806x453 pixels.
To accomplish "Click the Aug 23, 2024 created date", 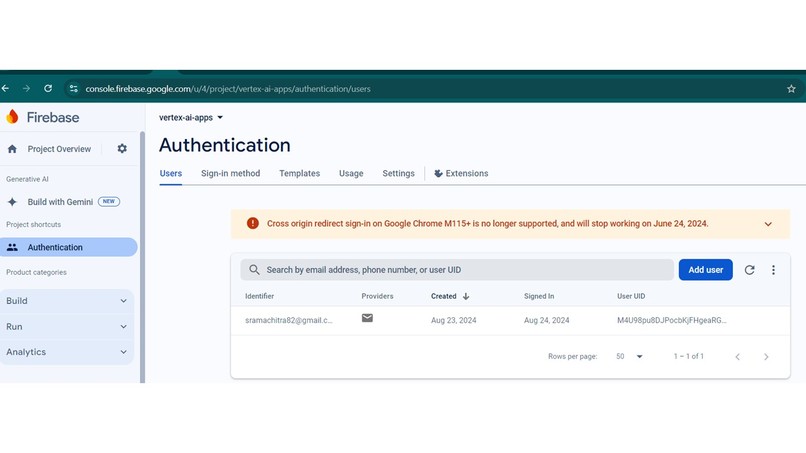I will pos(453,320).
